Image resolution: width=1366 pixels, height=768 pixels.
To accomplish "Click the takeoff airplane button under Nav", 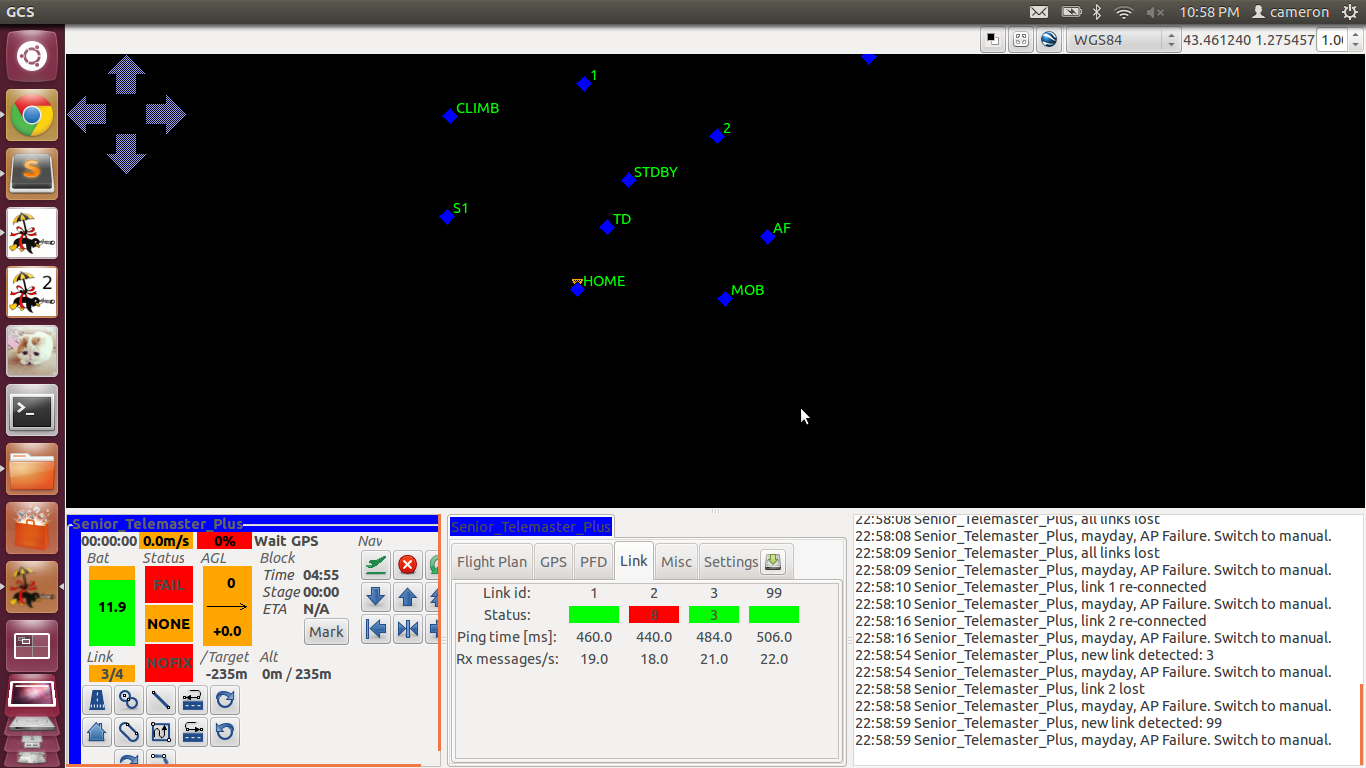I will (x=376, y=565).
